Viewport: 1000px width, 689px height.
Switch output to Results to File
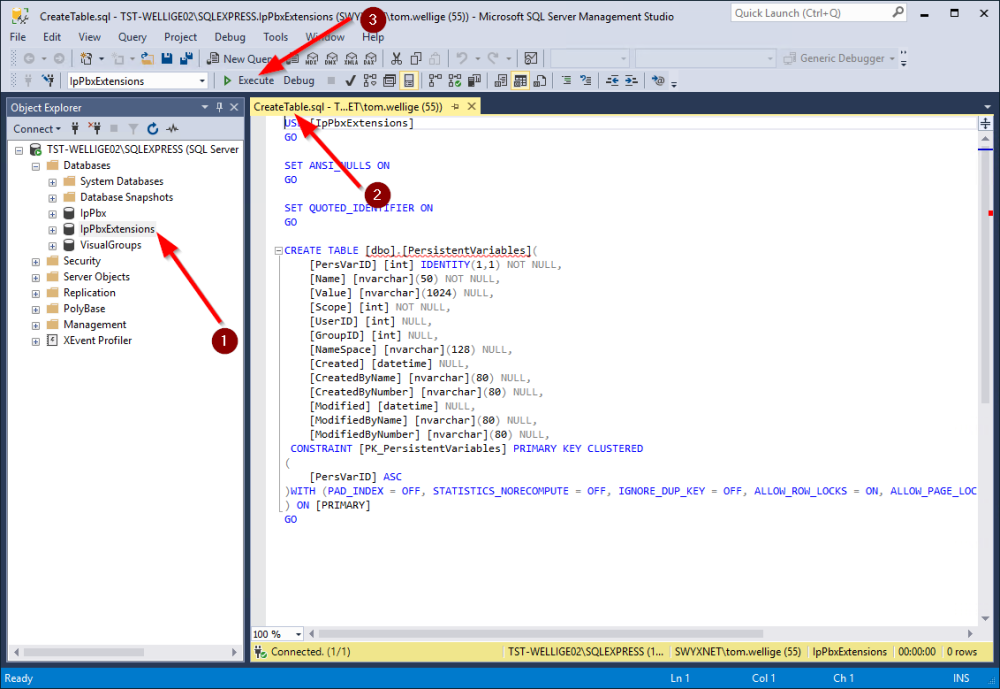pyautogui.click(x=540, y=80)
